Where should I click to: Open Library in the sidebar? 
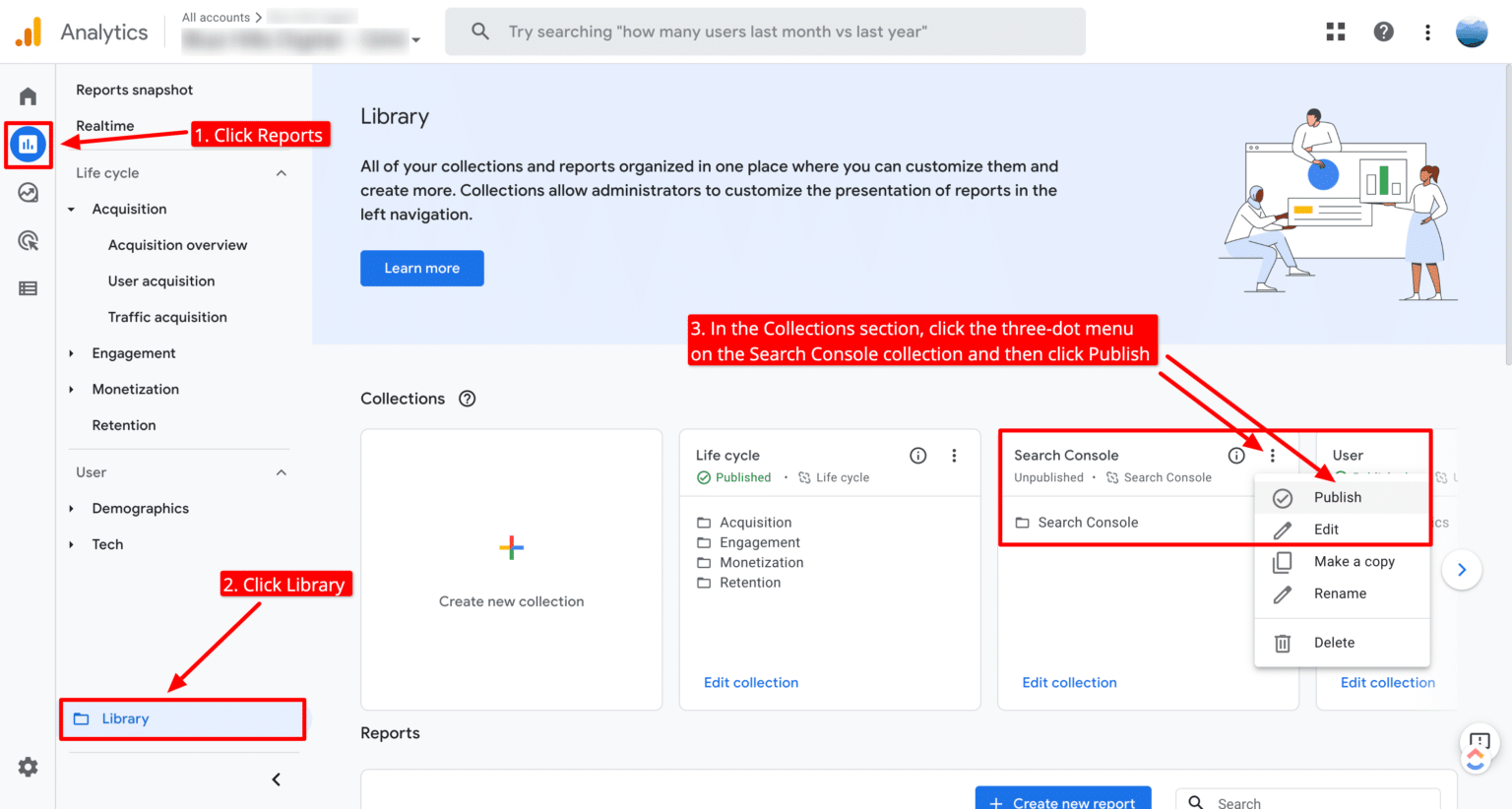click(182, 719)
